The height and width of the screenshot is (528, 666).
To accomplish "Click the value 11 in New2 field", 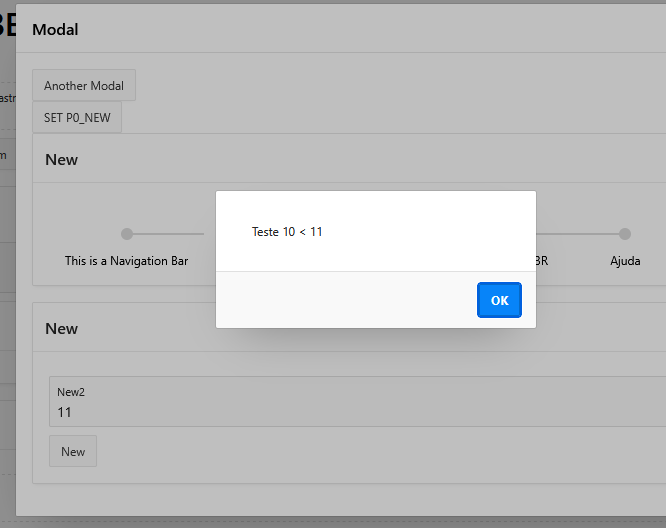I will (64, 412).
